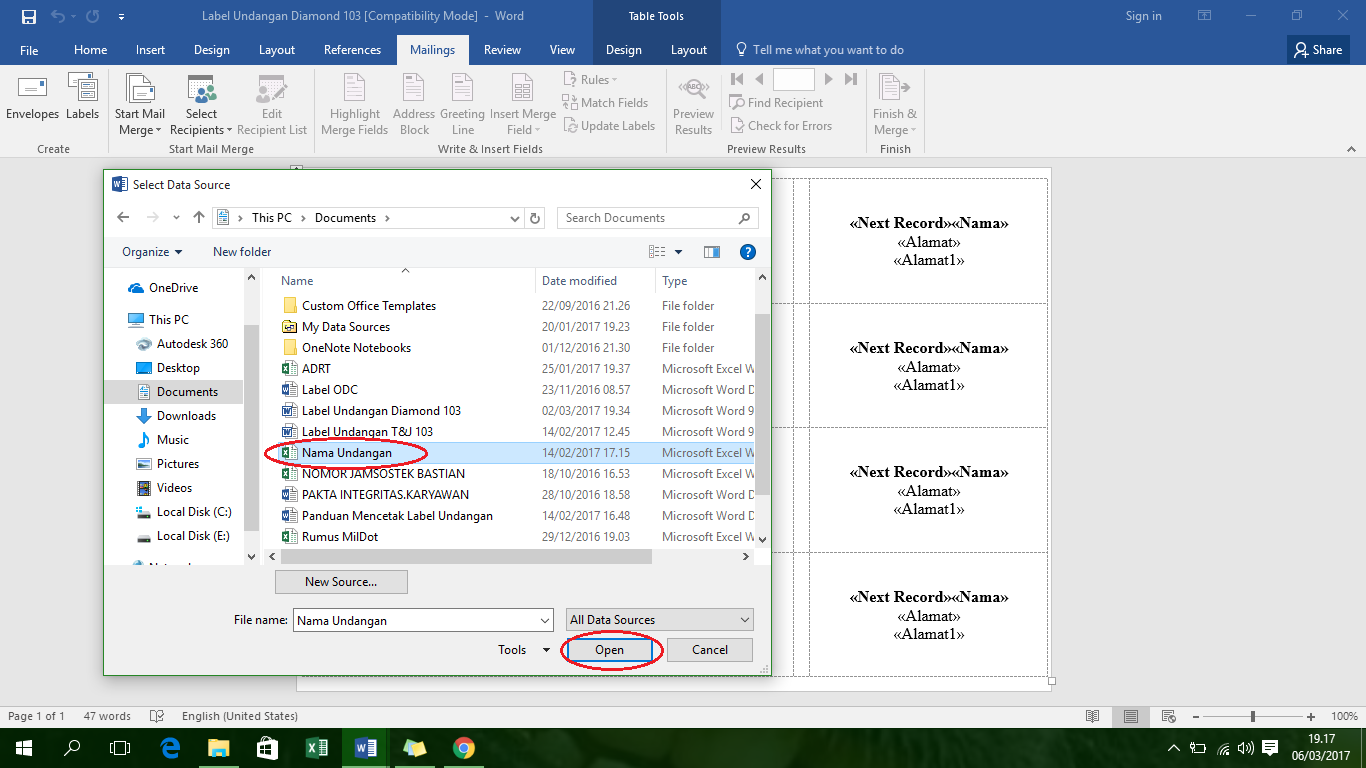The width and height of the screenshot is (1366, 768).
Task: Click Open to load data source
Action: 609,650
